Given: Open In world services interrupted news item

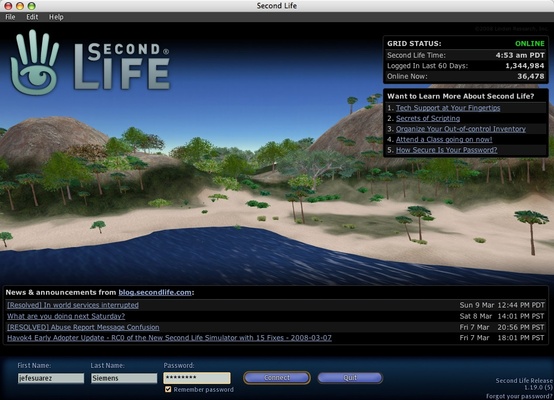Looking at the screenshot, I should [x=73, y=305].
